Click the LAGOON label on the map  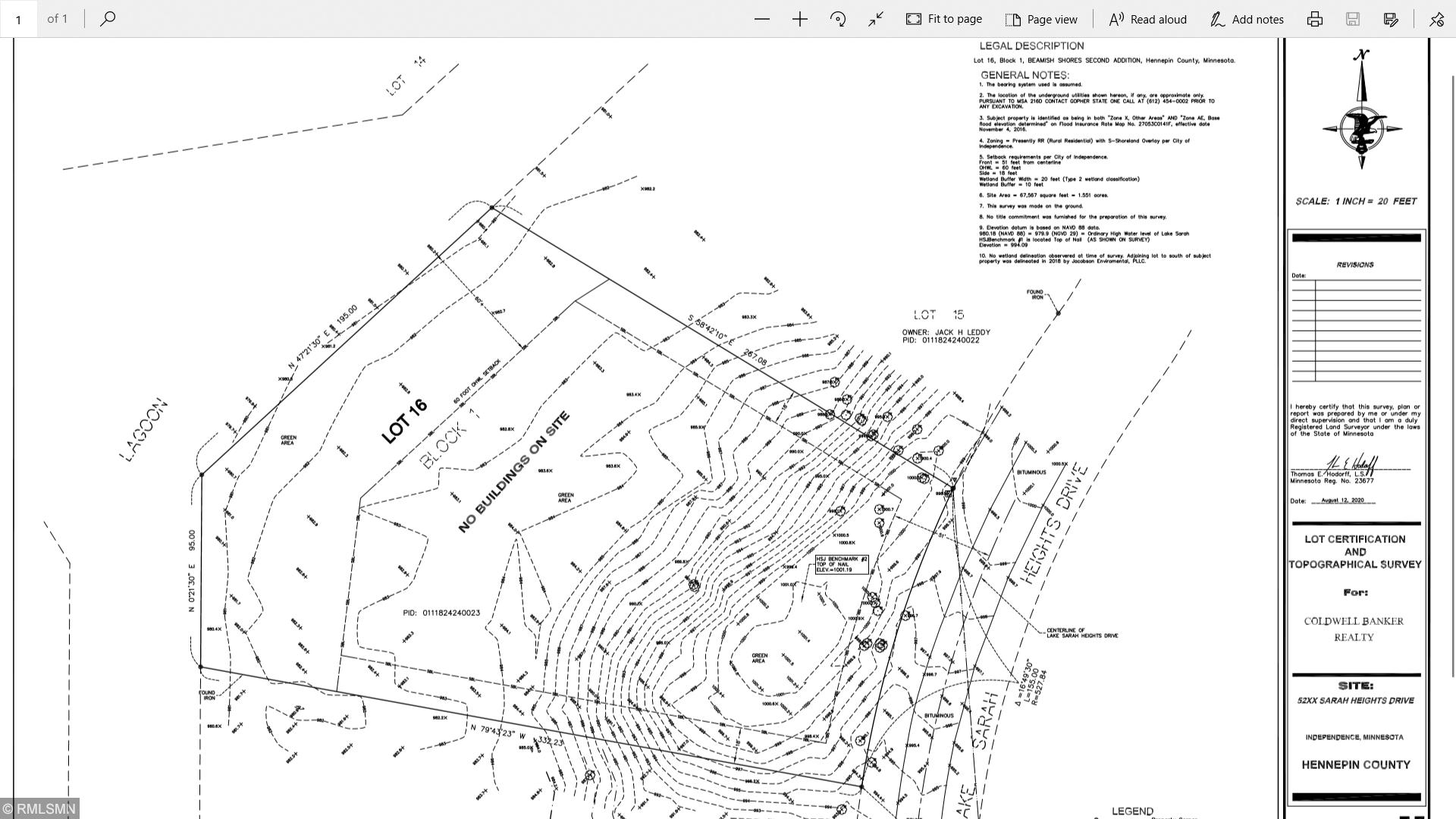point(143,430)
